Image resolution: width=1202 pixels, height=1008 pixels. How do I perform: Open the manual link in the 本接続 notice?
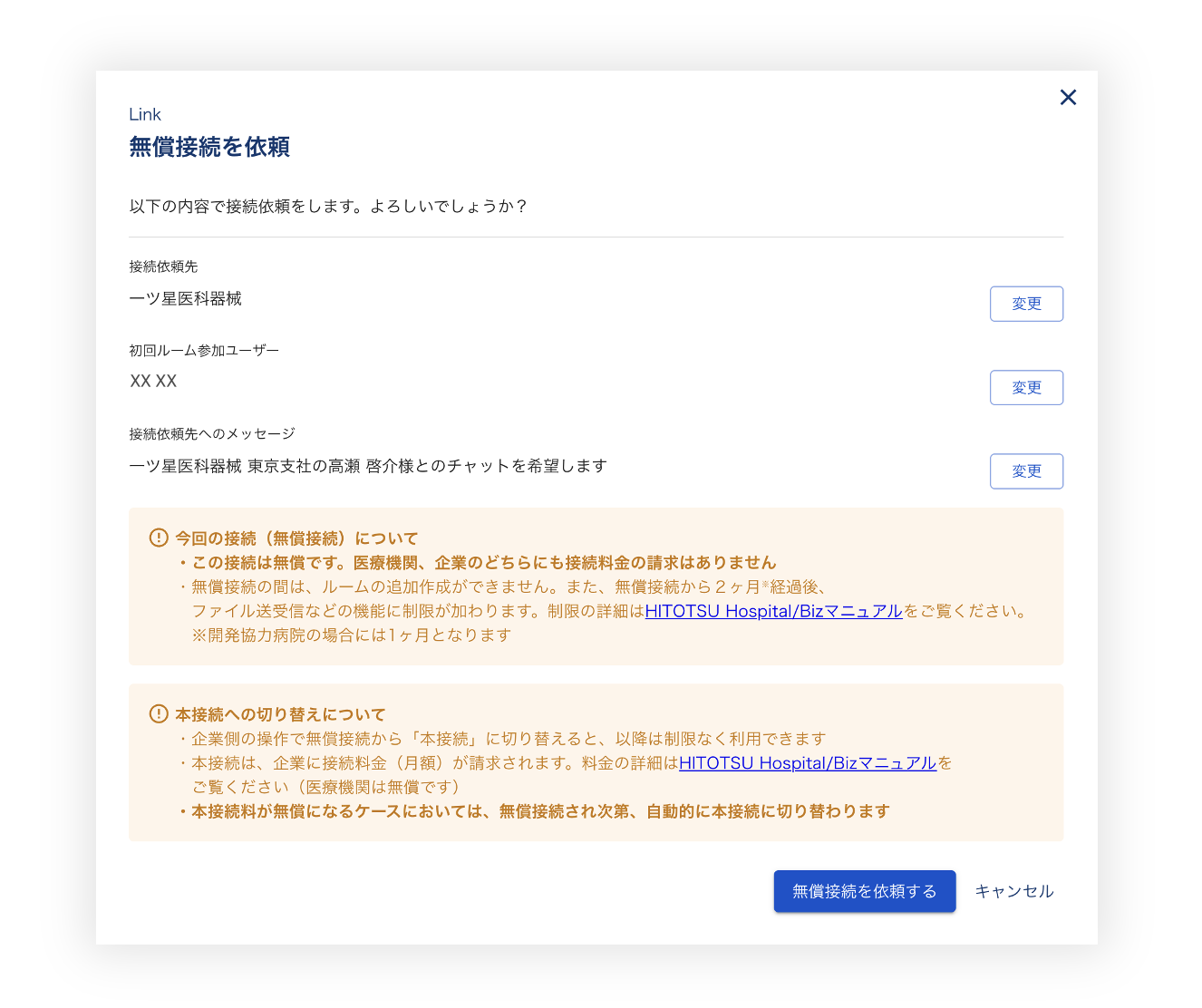click(x=807, y=763)
